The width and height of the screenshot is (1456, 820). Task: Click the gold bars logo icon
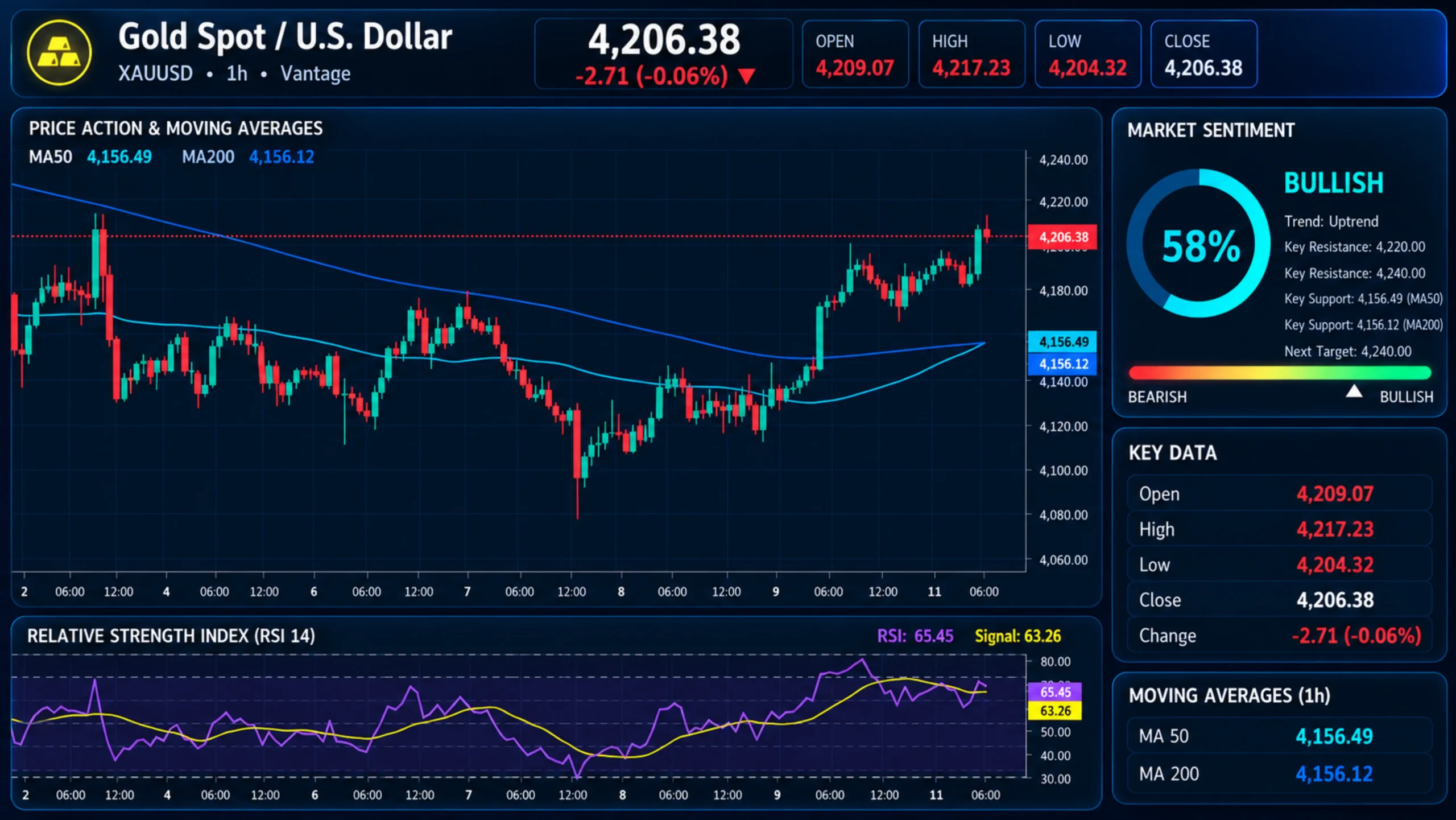pos(59,52)
